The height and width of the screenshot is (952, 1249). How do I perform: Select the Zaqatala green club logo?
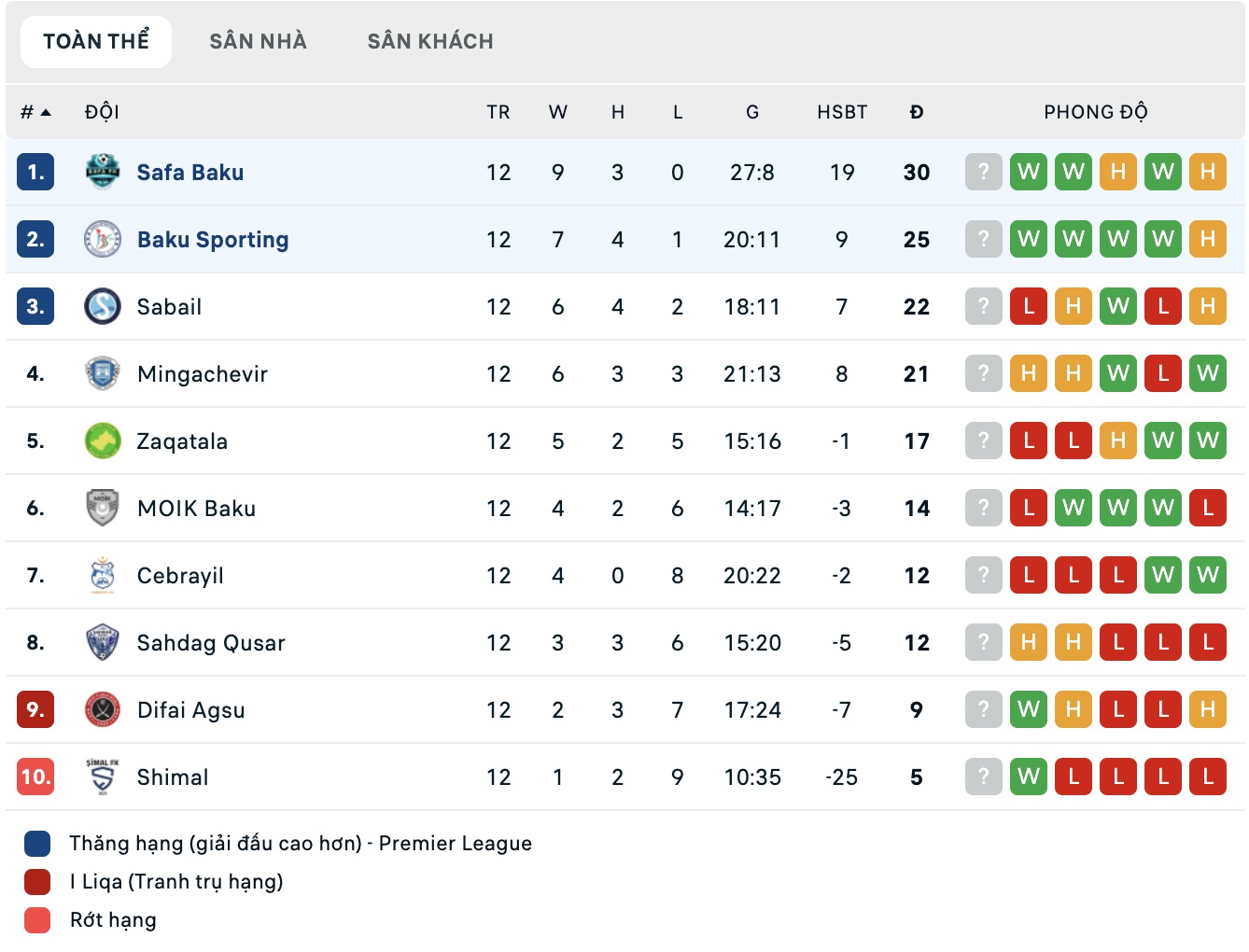tap(105, 441)
